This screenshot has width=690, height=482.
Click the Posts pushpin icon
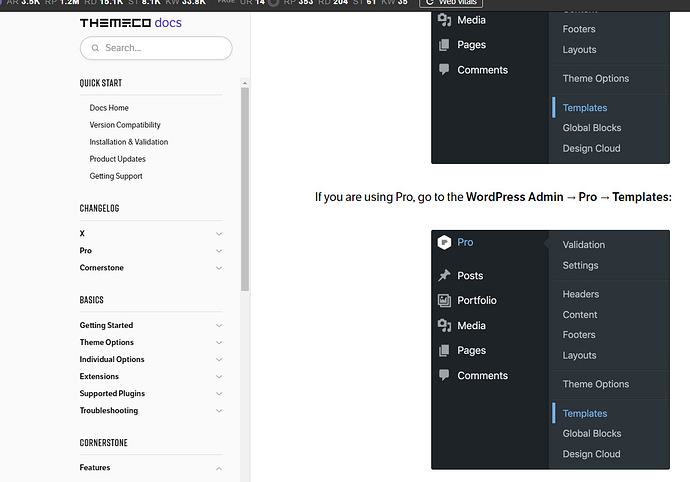point(444,276)
